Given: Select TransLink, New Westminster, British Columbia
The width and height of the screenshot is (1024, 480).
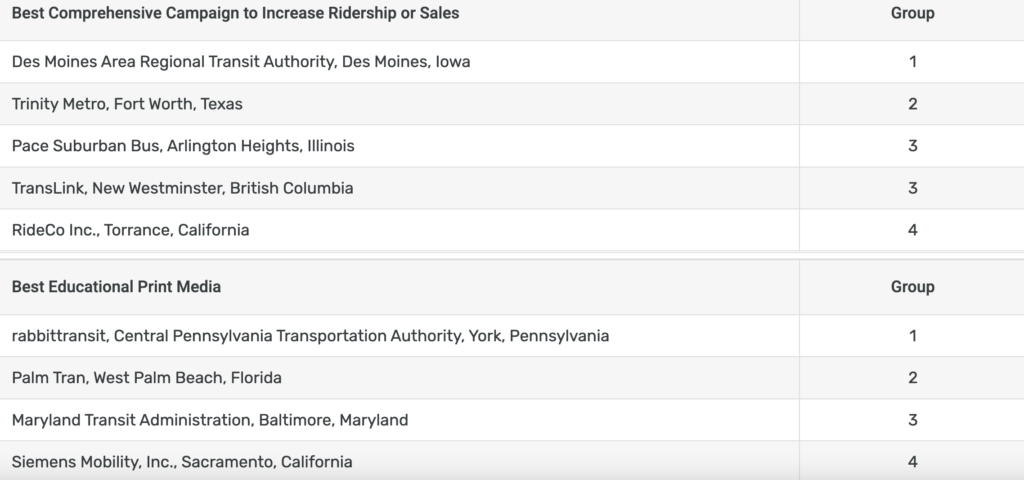Looking at the screenshot, I should [x=182, y=188].
